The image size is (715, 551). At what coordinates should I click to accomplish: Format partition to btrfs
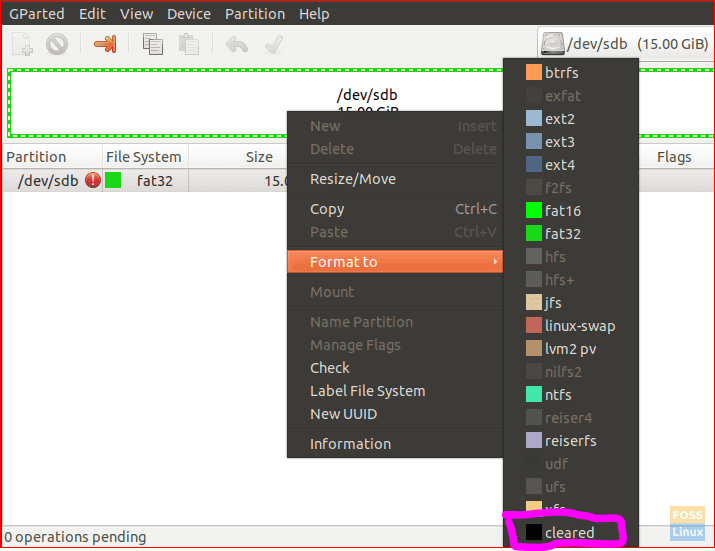tap(571, 73)
